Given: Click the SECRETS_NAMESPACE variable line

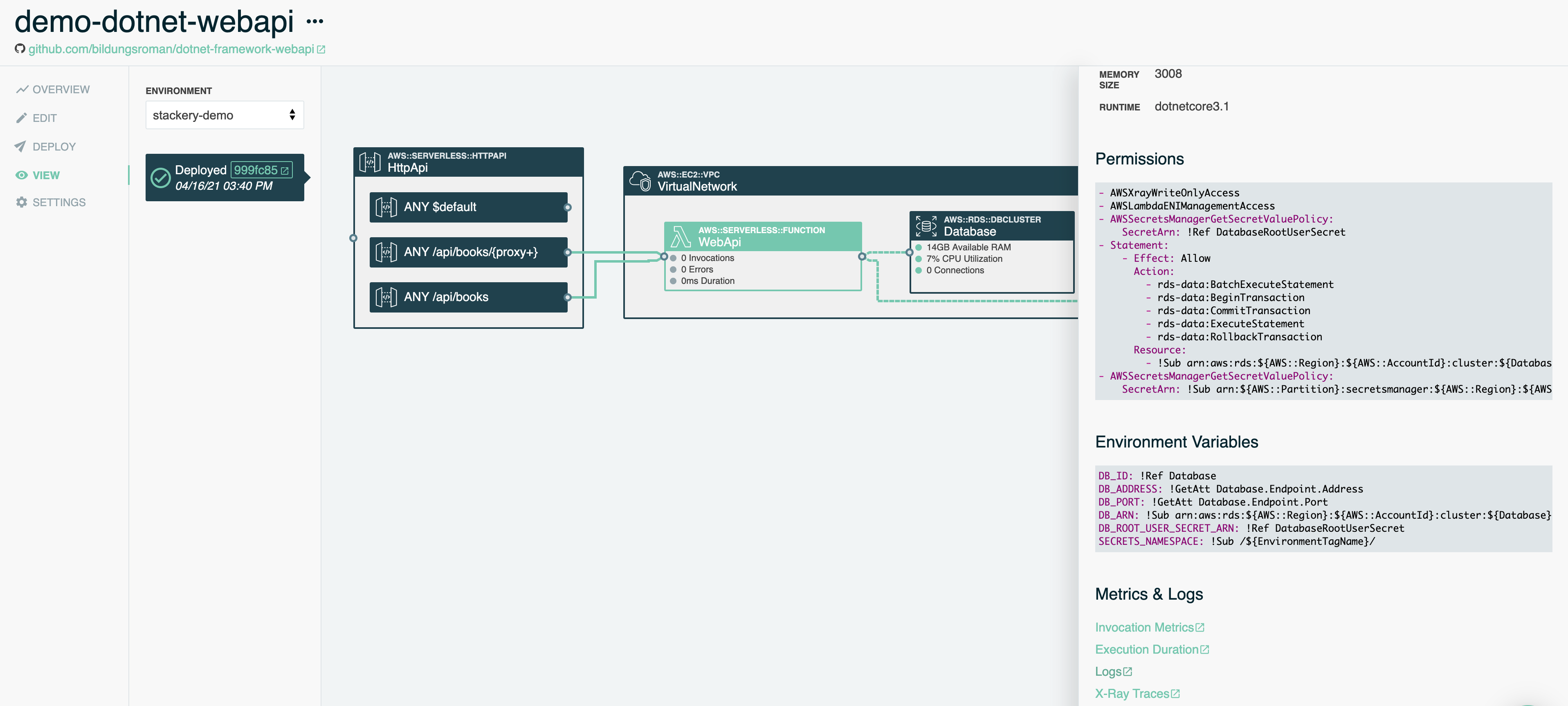Looking at the screenshot, I should click(x=1237, y=542).
